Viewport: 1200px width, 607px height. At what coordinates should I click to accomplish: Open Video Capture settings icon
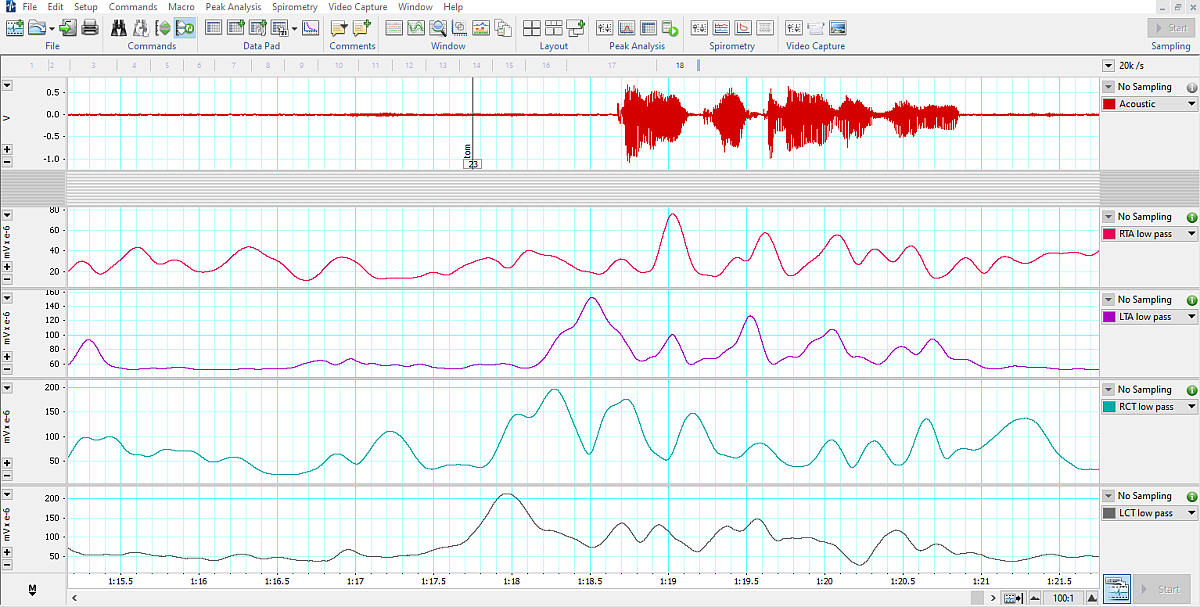click(x=794, y=28)
